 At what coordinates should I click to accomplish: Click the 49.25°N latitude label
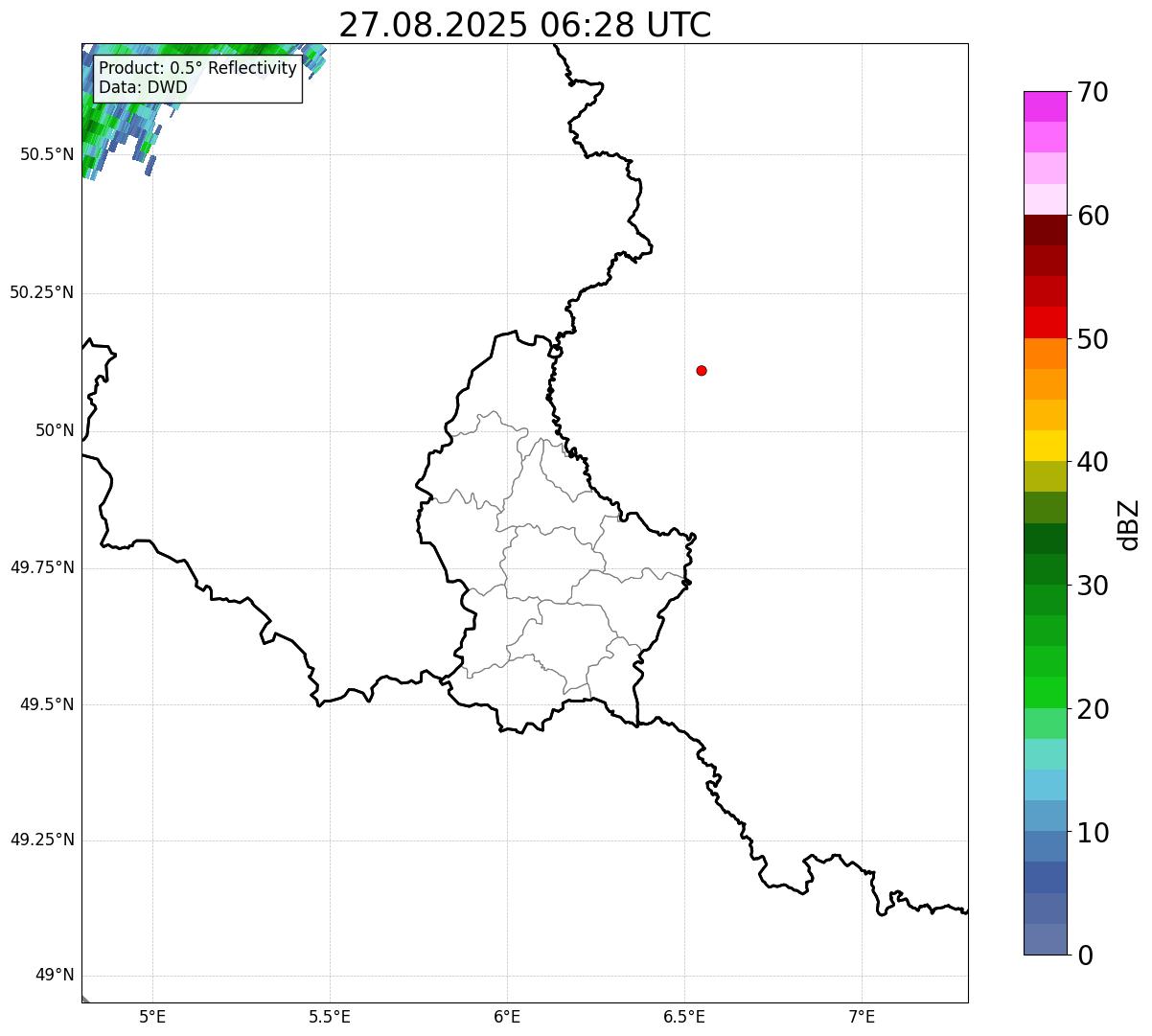42,840
